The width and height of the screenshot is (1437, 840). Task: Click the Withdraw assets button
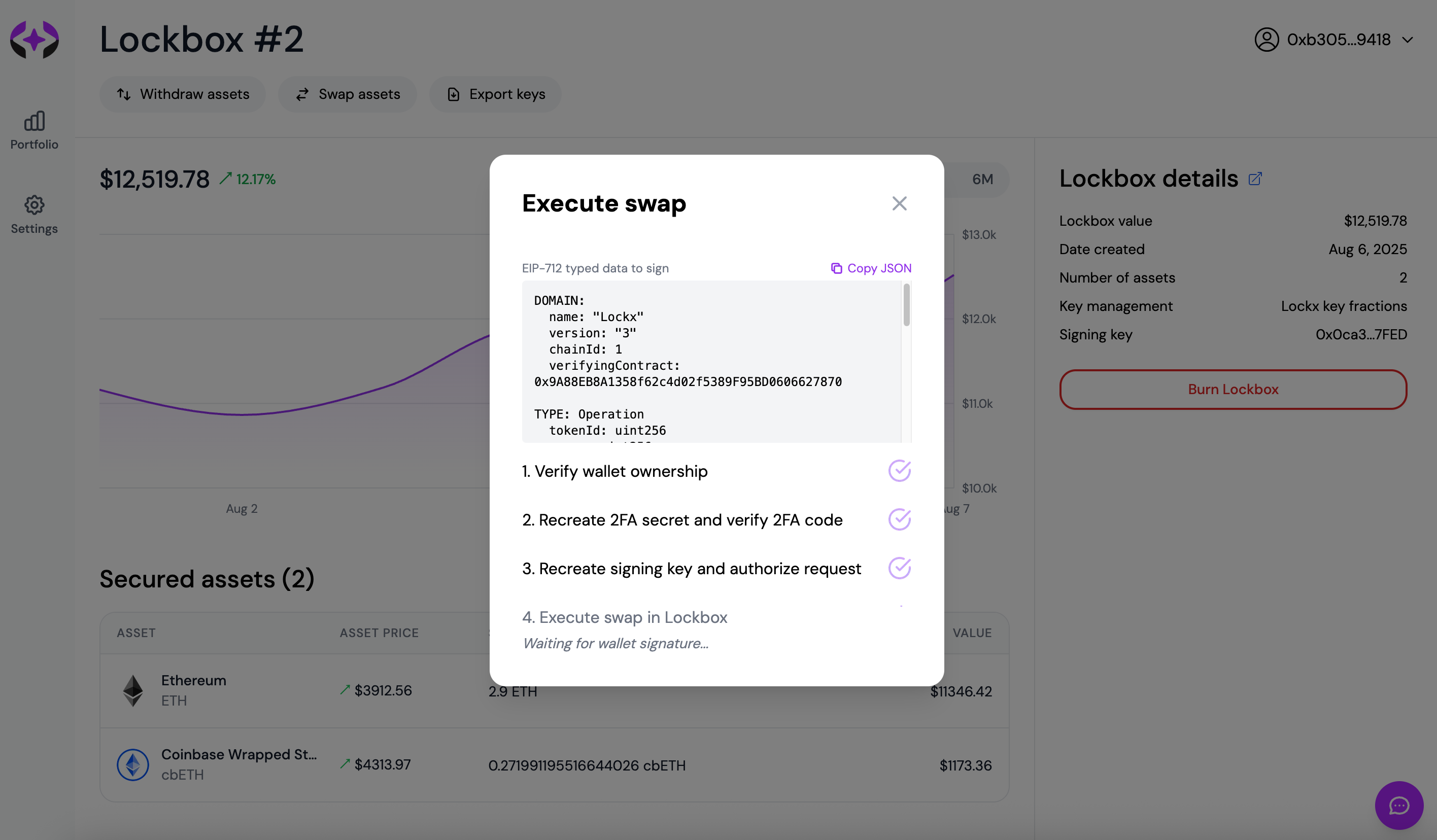[183, 94]
